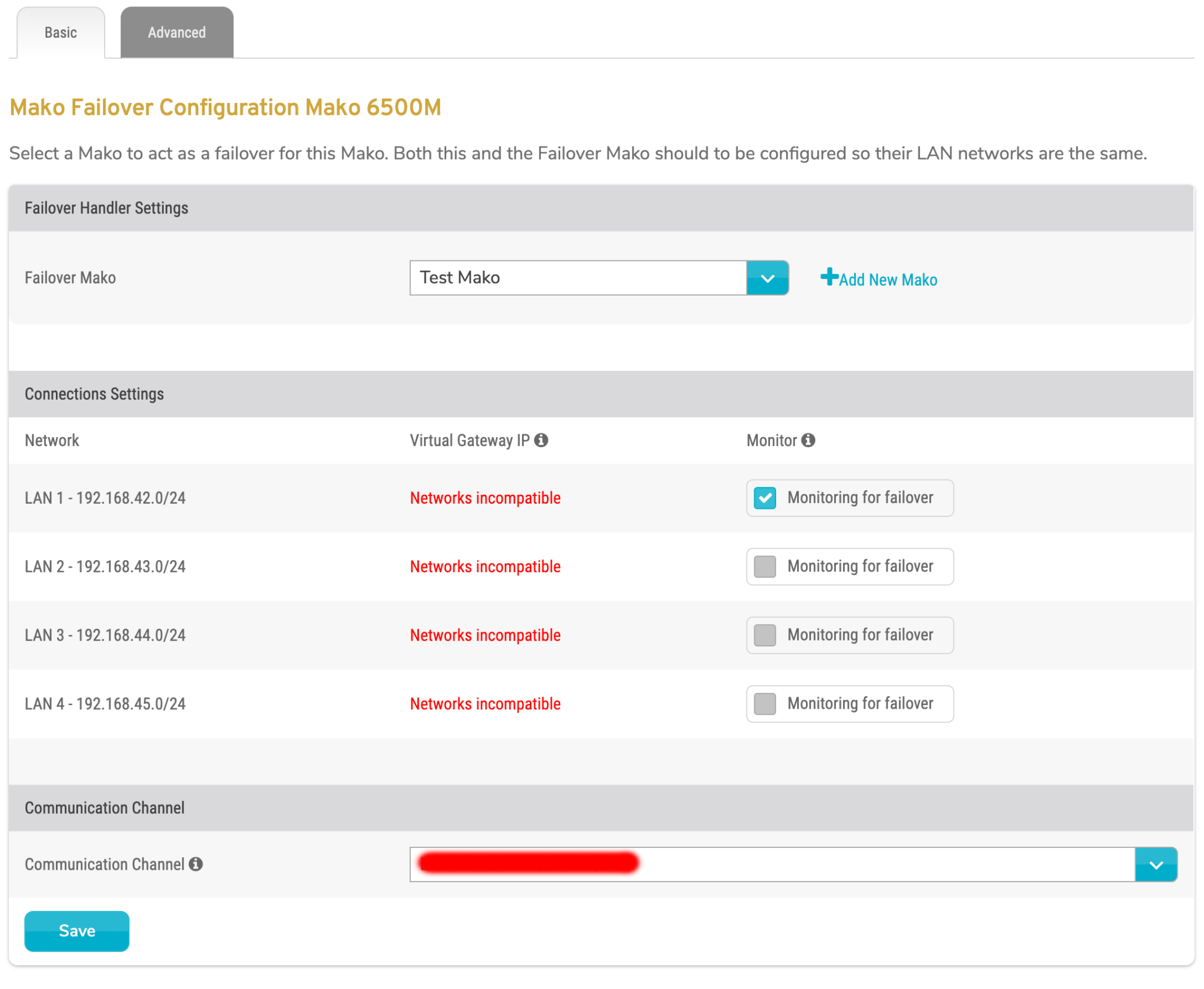
Task: Click the Failover Handler Settings header
Action: [106, 207]
